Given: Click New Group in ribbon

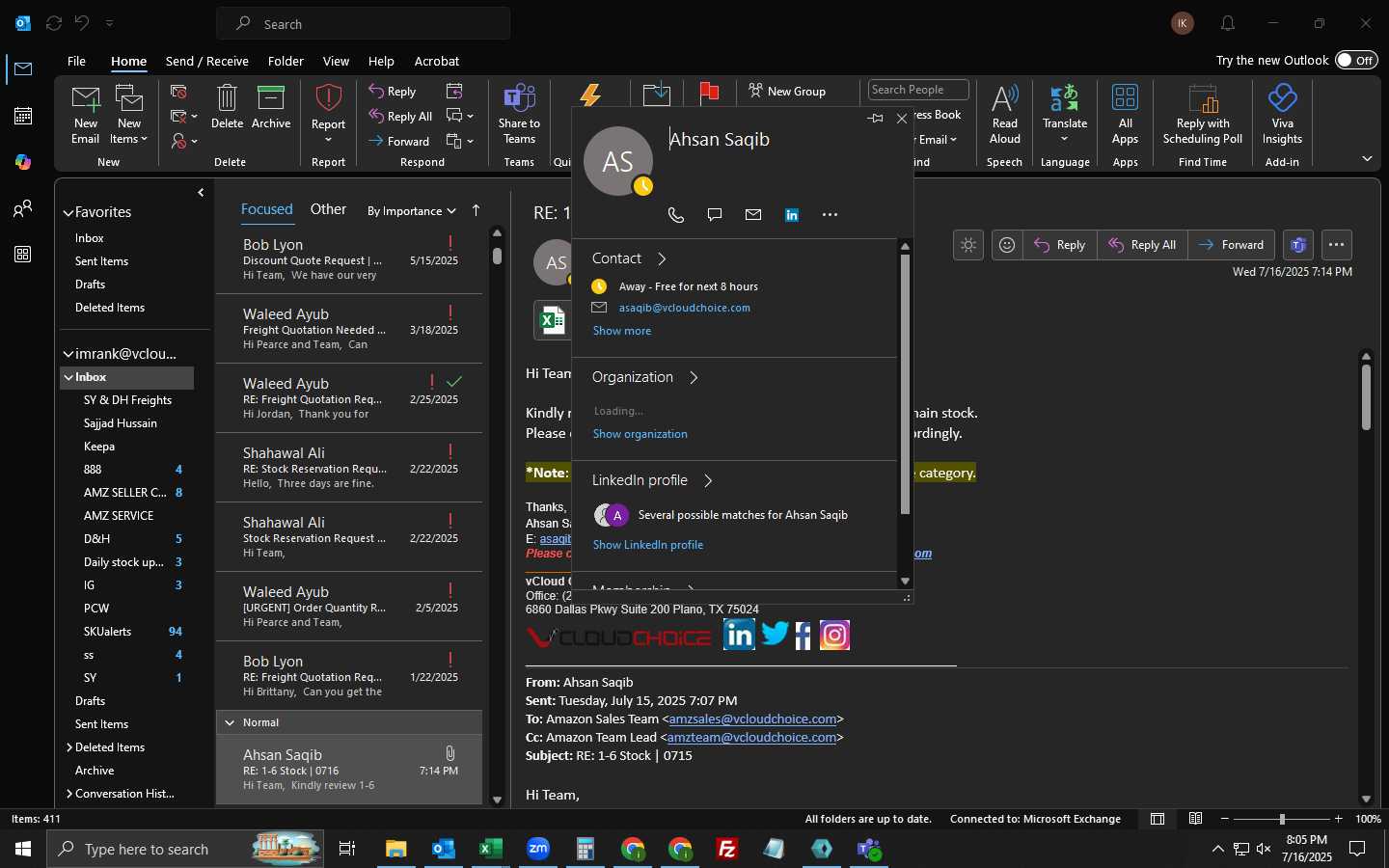Looking at the screenshot, I should click(x=787, y=91).
